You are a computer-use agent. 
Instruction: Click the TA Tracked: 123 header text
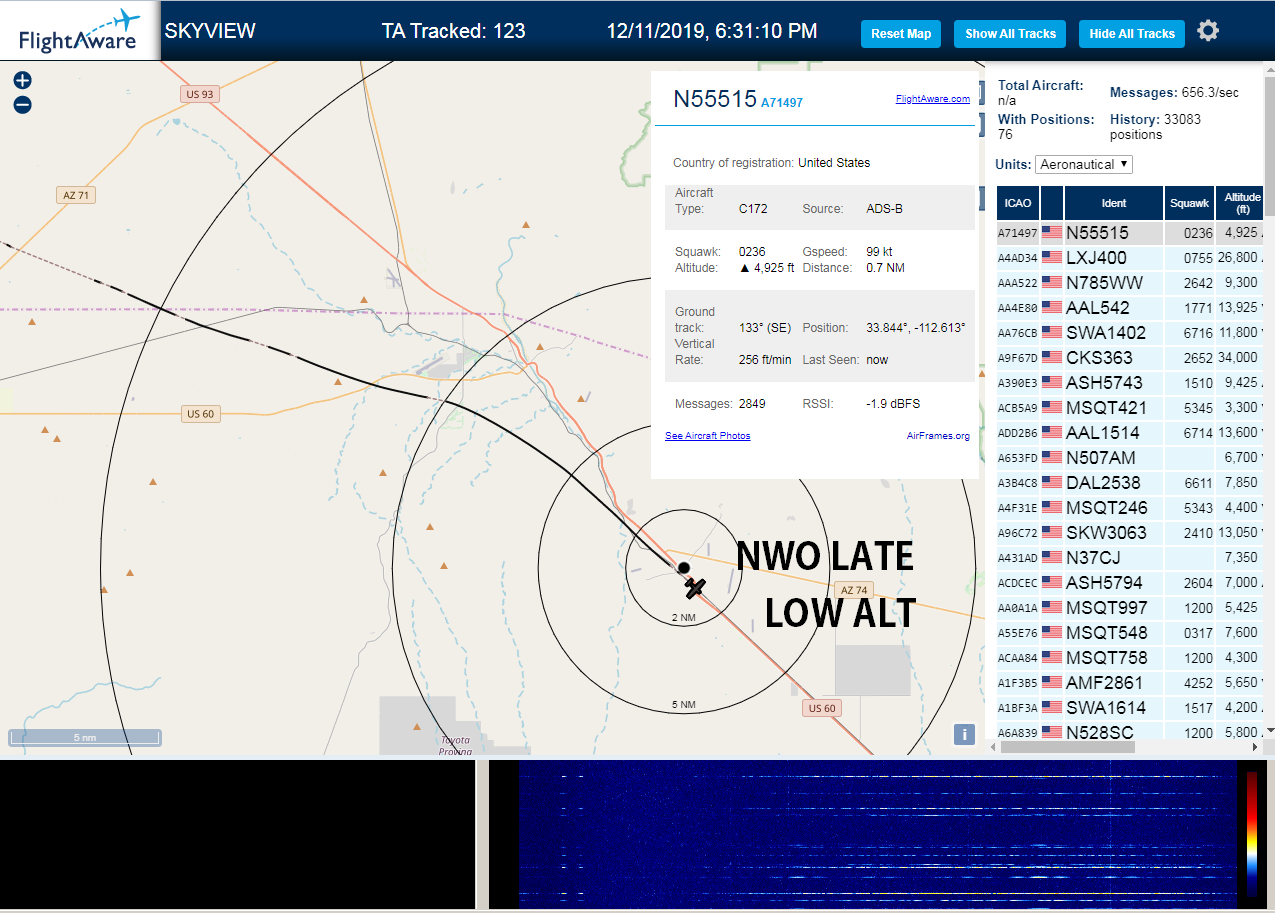453,30
